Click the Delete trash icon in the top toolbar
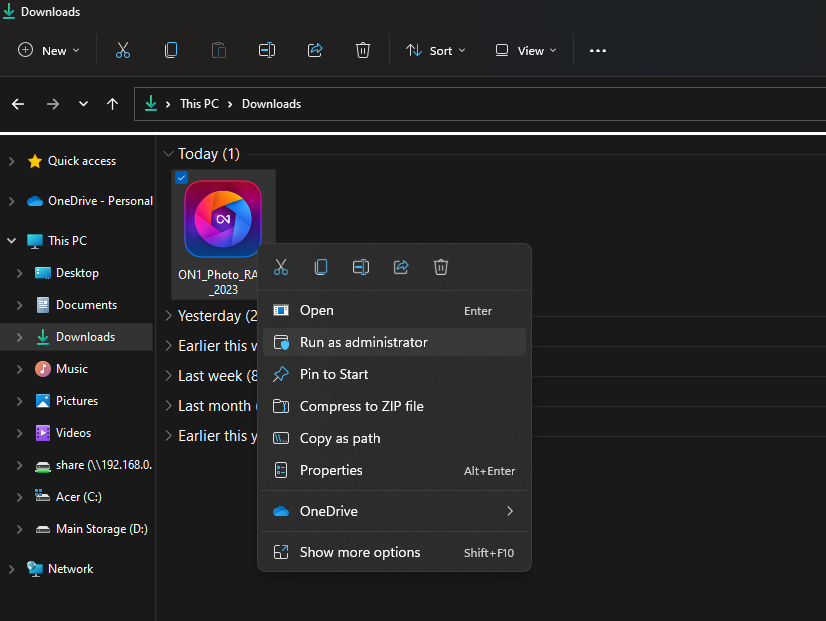Screen dimensions: 826x621 pos(362,51)
